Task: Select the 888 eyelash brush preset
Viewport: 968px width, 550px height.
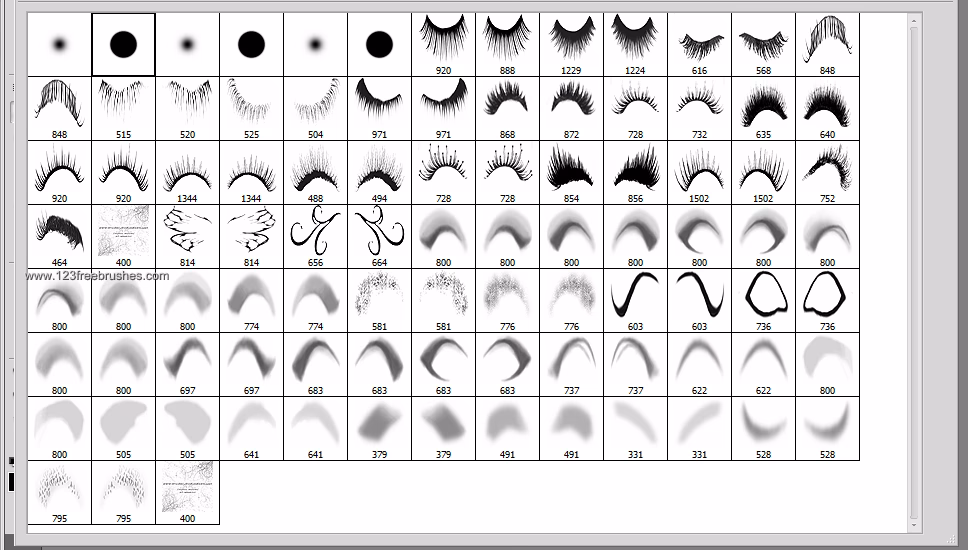Action: 507,44
